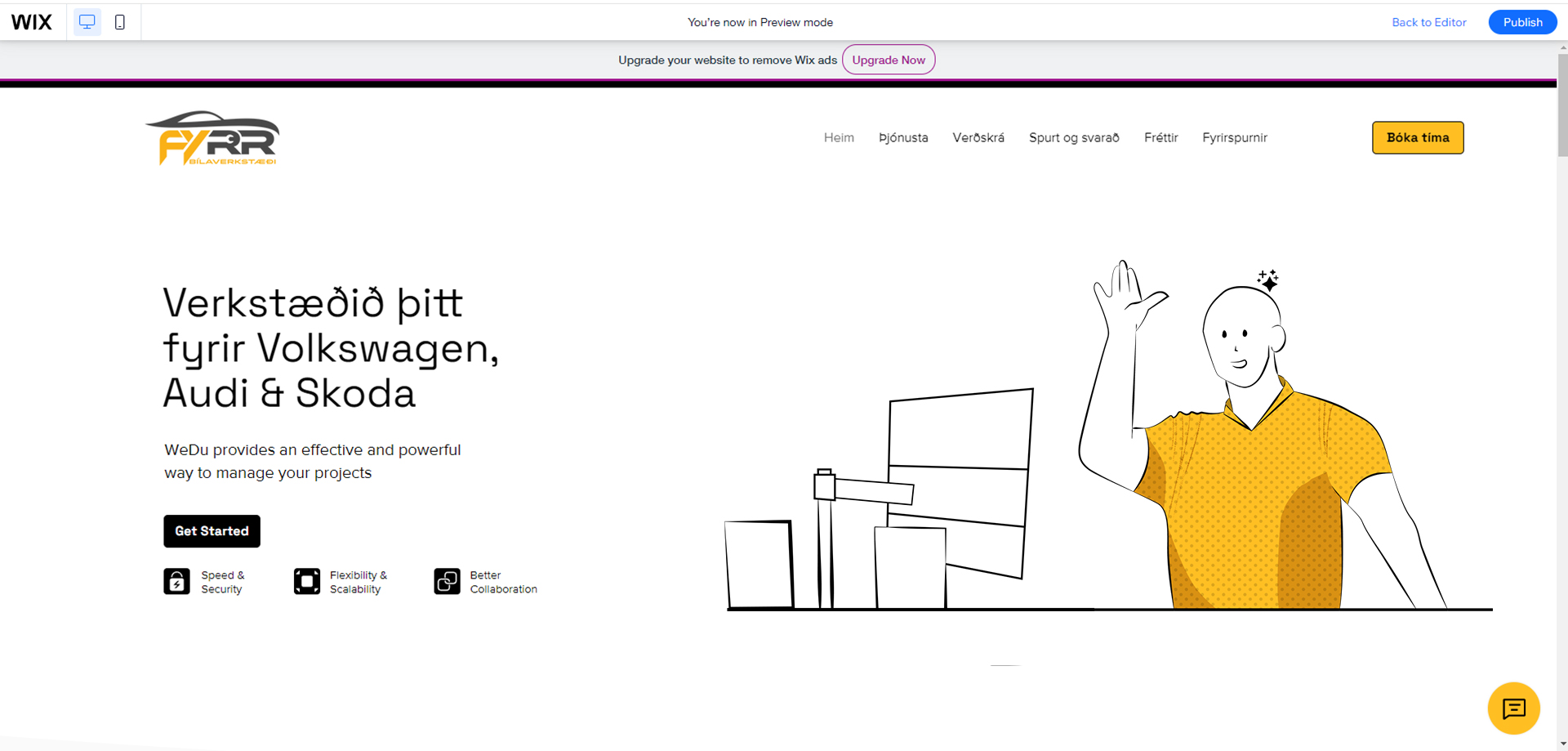Go back to the editor
This screenshot has height=751, width=1568.
[1429, 22]
